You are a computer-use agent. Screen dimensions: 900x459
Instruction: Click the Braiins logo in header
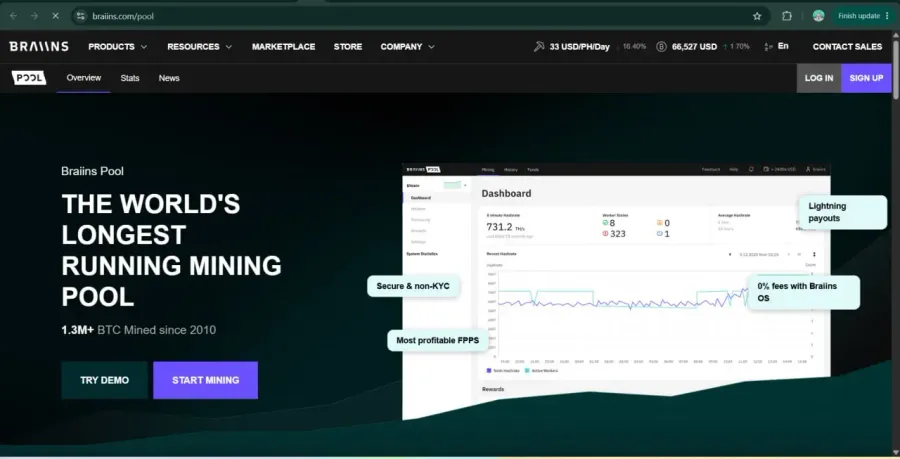coord(39,46)
